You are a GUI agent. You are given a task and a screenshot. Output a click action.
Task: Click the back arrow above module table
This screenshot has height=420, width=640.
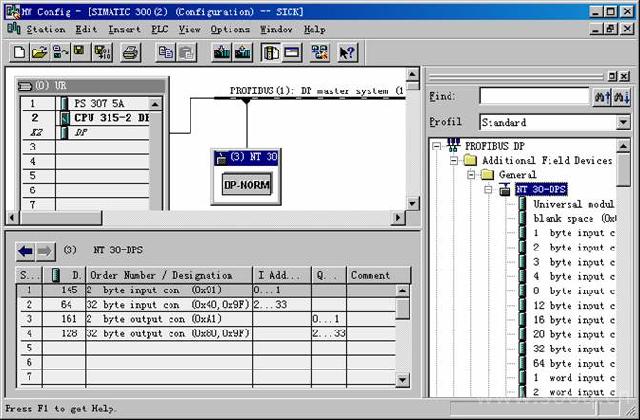pos(26,251)
